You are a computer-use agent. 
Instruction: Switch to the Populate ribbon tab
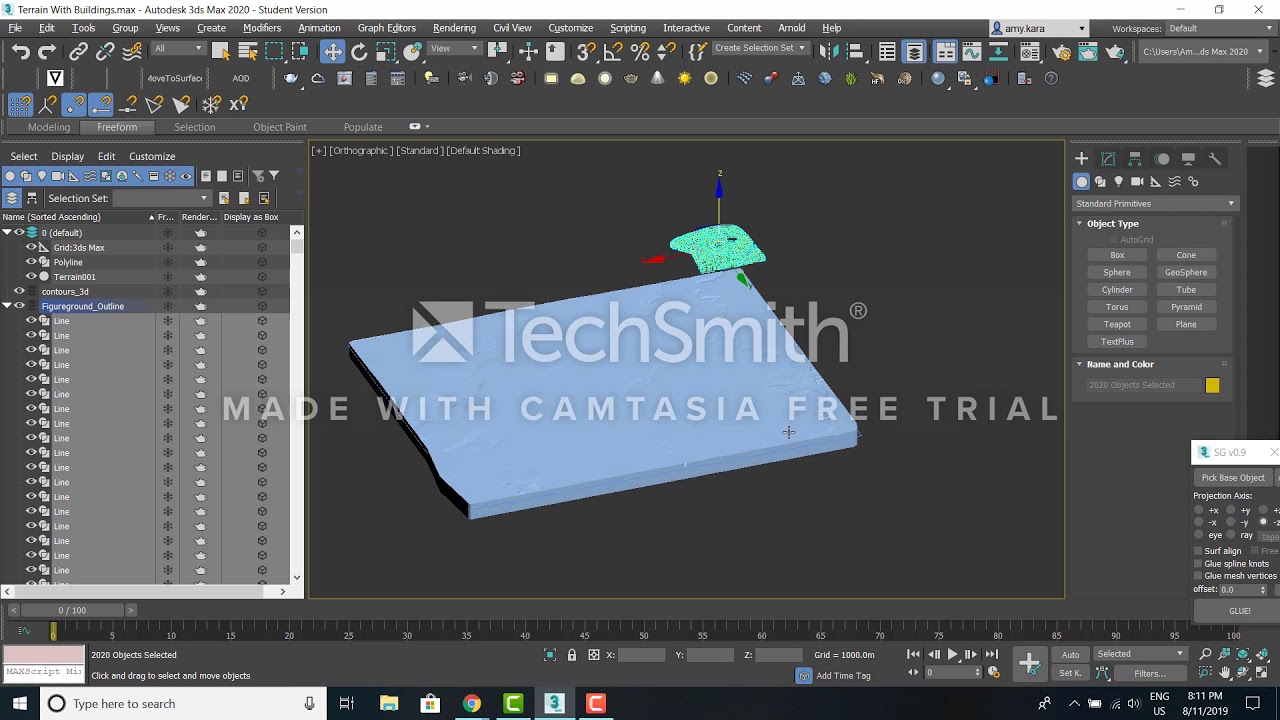(363, 127)
